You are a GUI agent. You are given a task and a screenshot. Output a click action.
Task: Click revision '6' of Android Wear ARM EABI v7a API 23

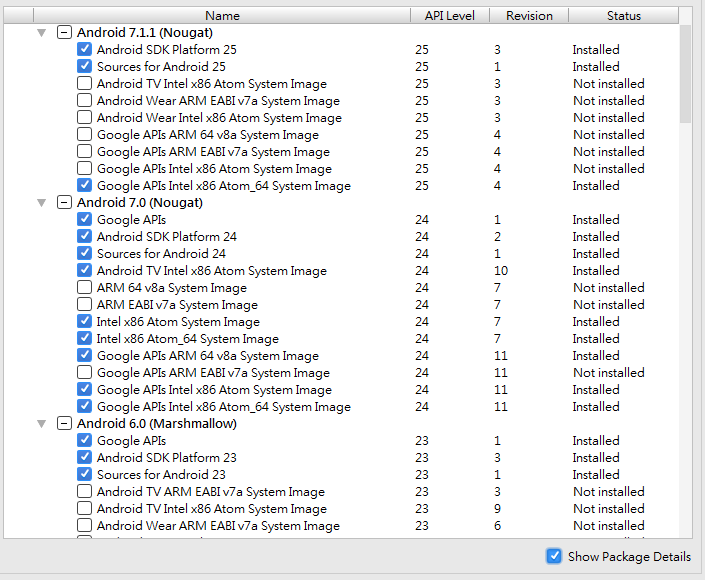497,526
